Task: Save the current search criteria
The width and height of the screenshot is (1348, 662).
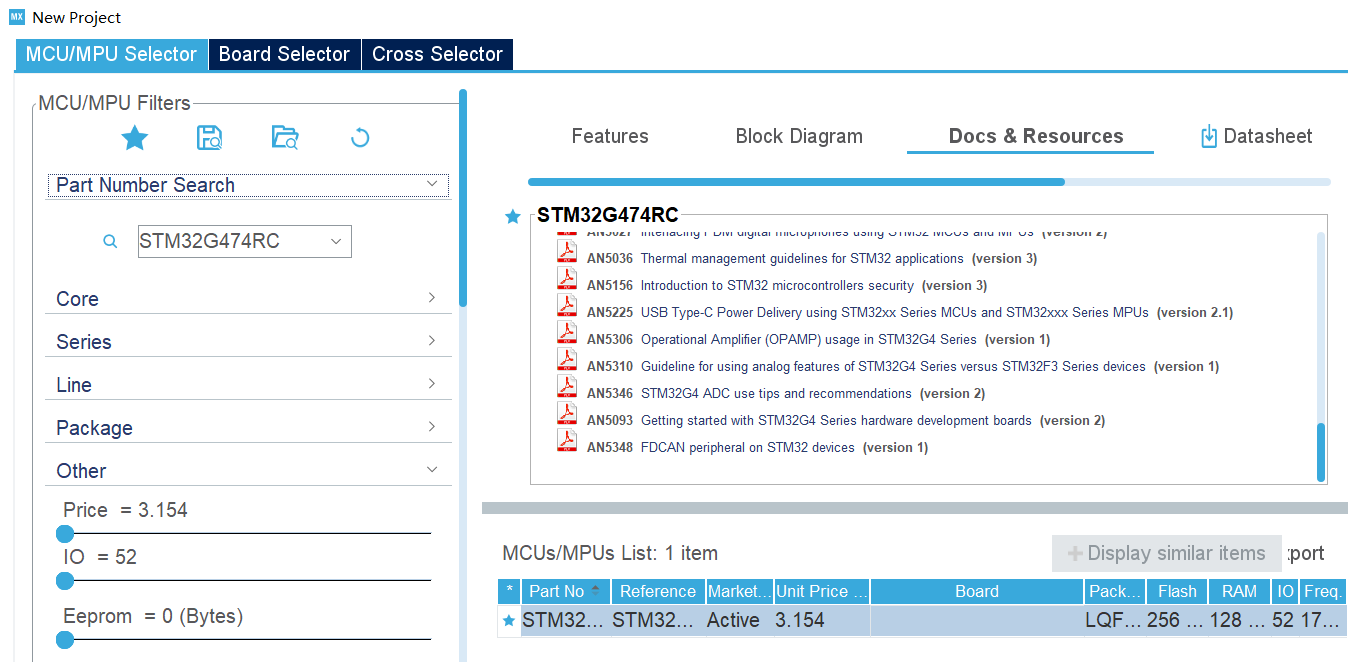Action: point(209,139)
